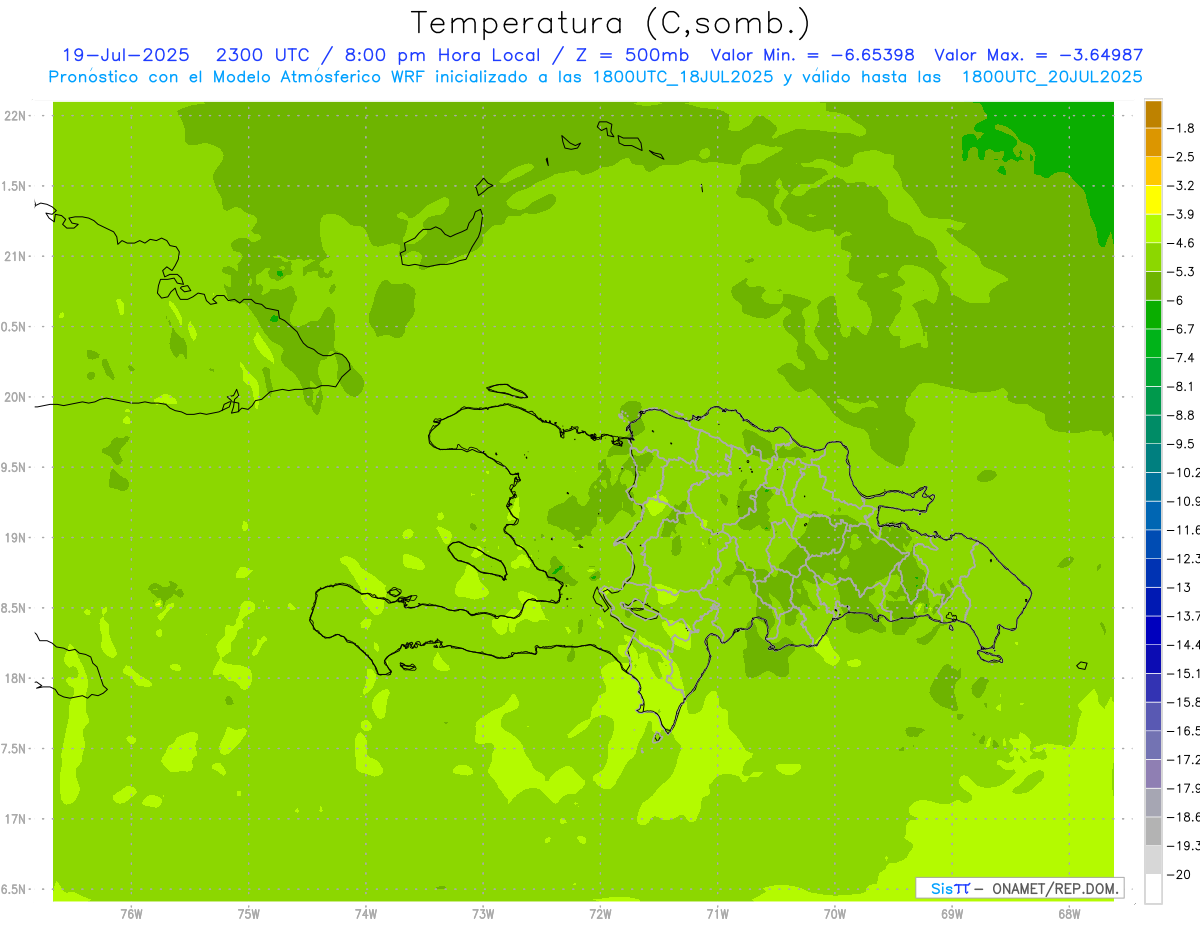Click the '-20' legend value
The height and width of the screenshot is (927, 1200).
1180,874
